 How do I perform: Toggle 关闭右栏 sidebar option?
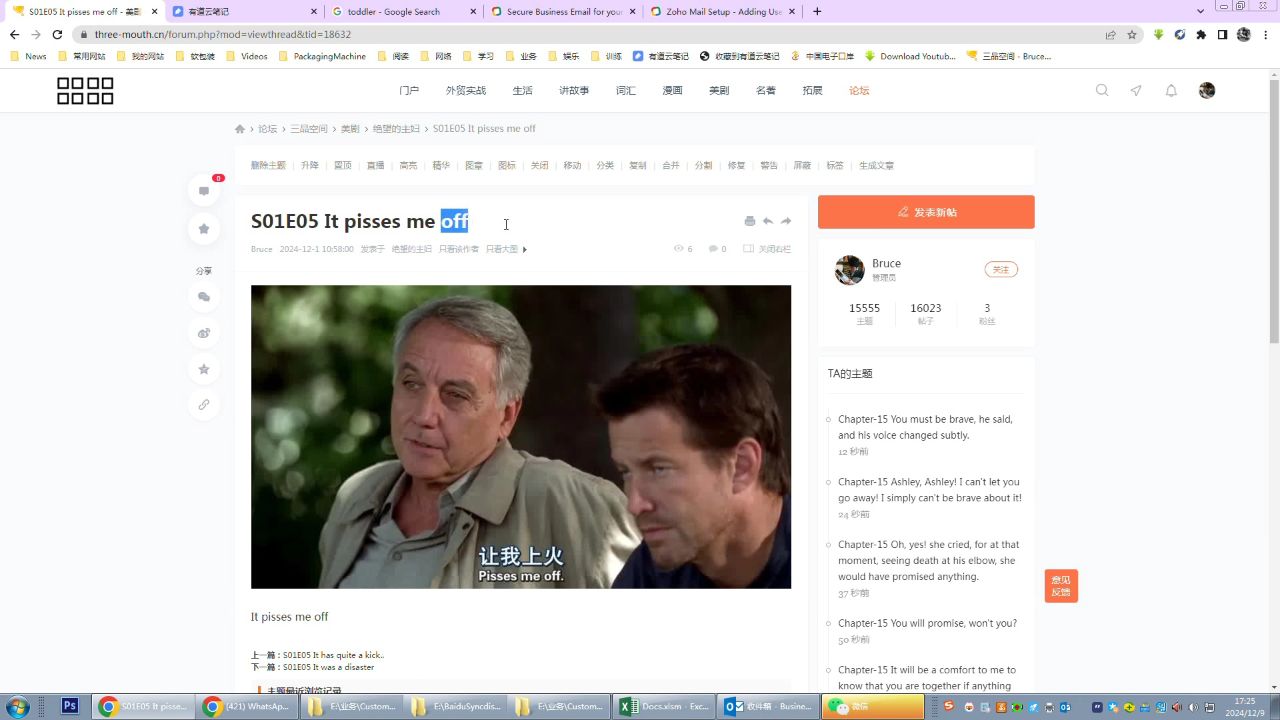pos(767,249)
